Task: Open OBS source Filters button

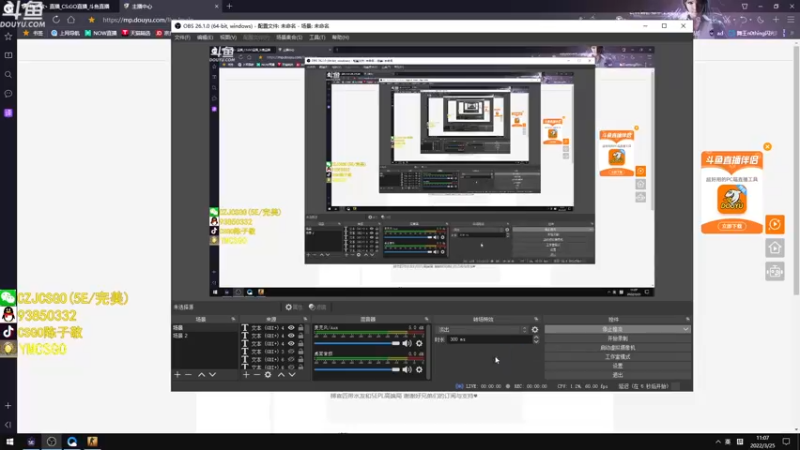Action: pyautogui.click(x=317, y=307)
